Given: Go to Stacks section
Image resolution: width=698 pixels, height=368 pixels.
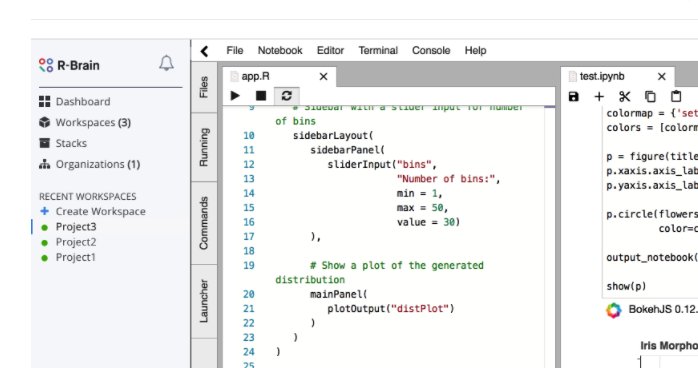Looking at the screenshot, I should pos(71,143).
